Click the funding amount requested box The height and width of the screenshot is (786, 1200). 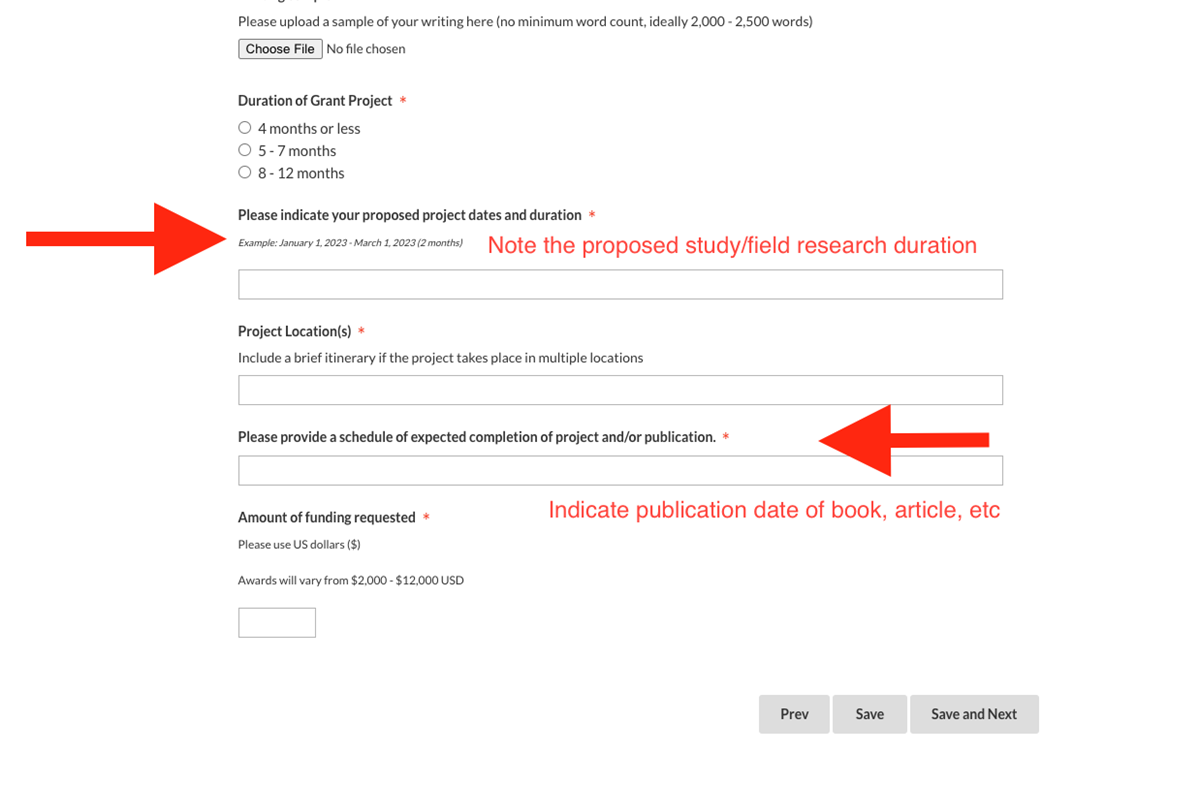tap(277, 622)
